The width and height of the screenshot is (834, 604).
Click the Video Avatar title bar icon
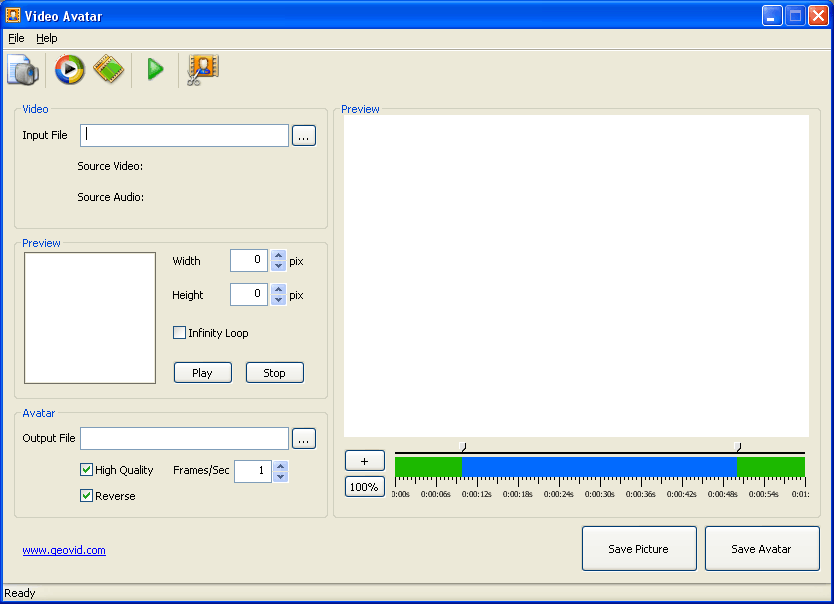13,15
